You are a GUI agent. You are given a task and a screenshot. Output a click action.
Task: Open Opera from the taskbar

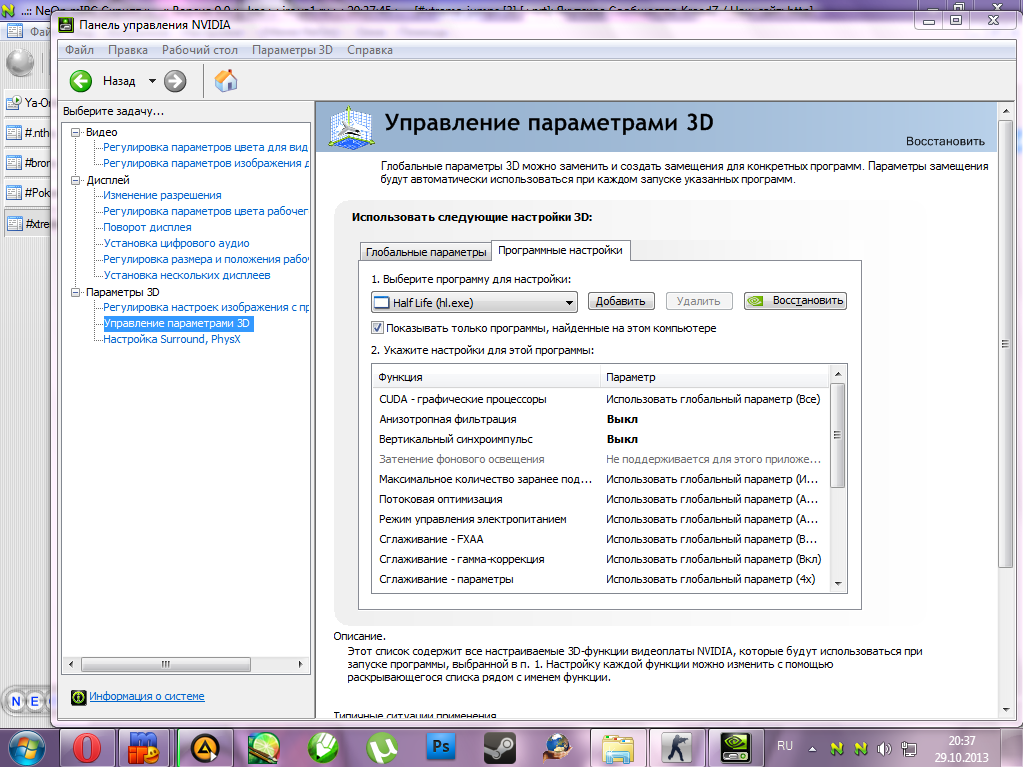pyautogui.click(x=87, y=747)
